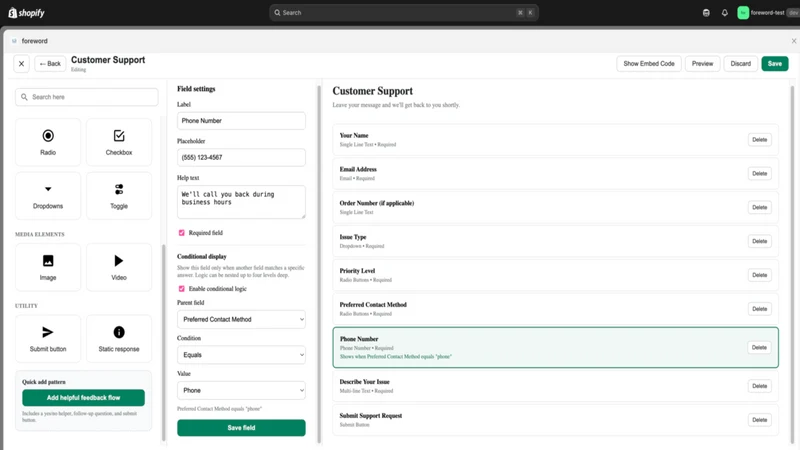Select the Issue Type field row
The height and width of the screenshot is (450, 800).
(x=556, y=241)
